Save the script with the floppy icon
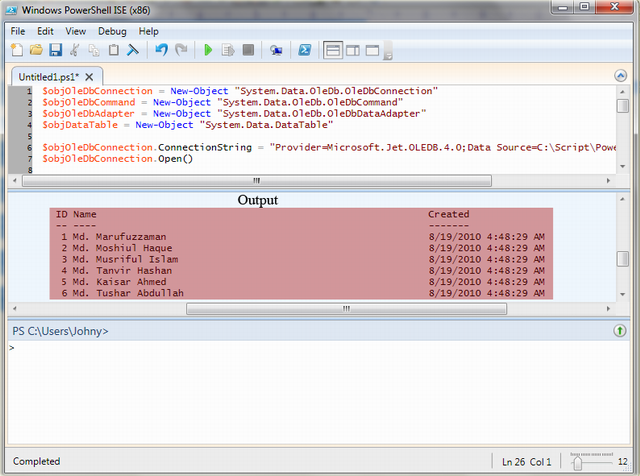This screenshot has height=476, width=640. (56, 50)
